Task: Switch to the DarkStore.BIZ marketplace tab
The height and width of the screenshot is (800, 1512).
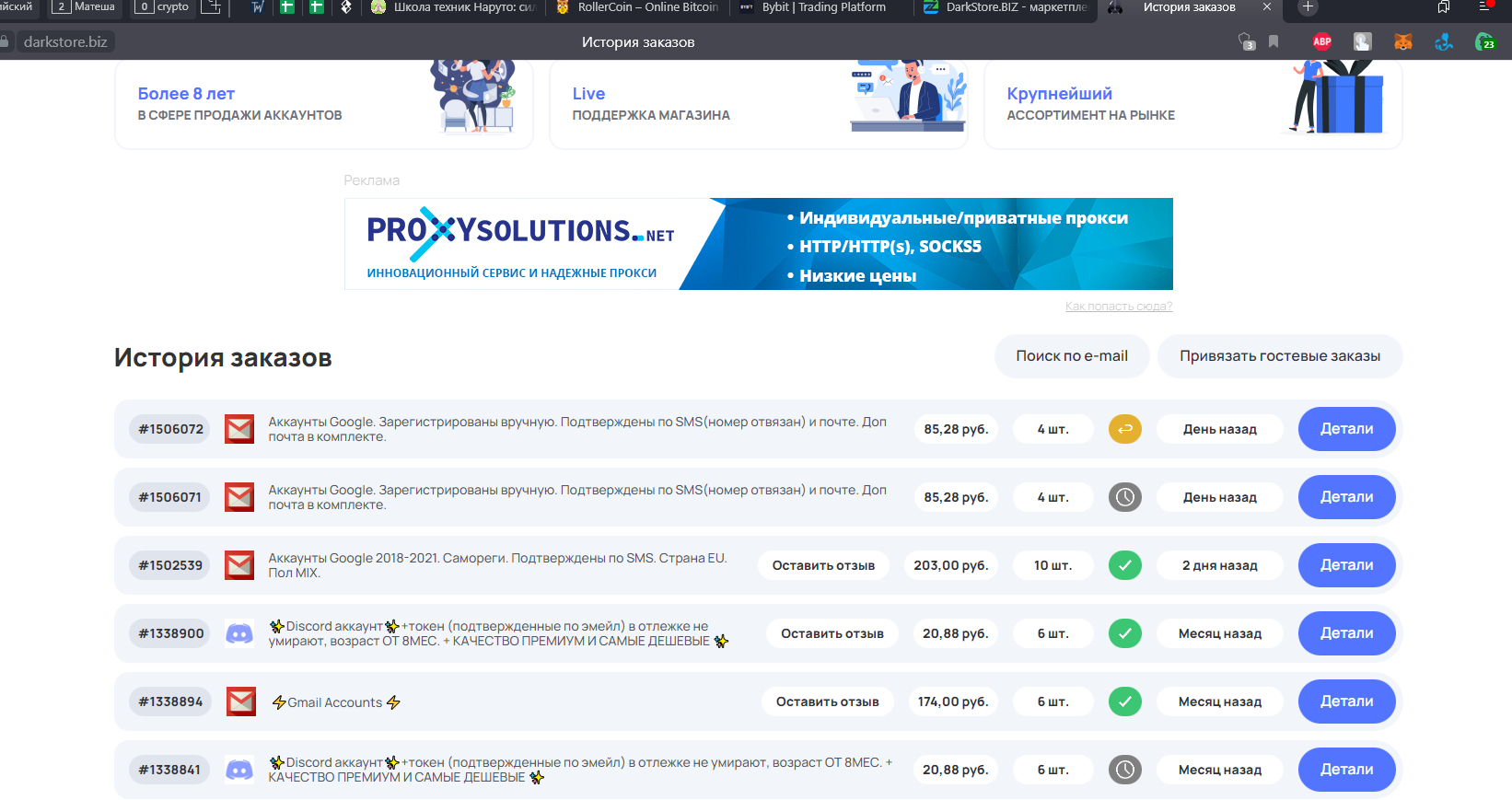Action: tap(1006, 7)
